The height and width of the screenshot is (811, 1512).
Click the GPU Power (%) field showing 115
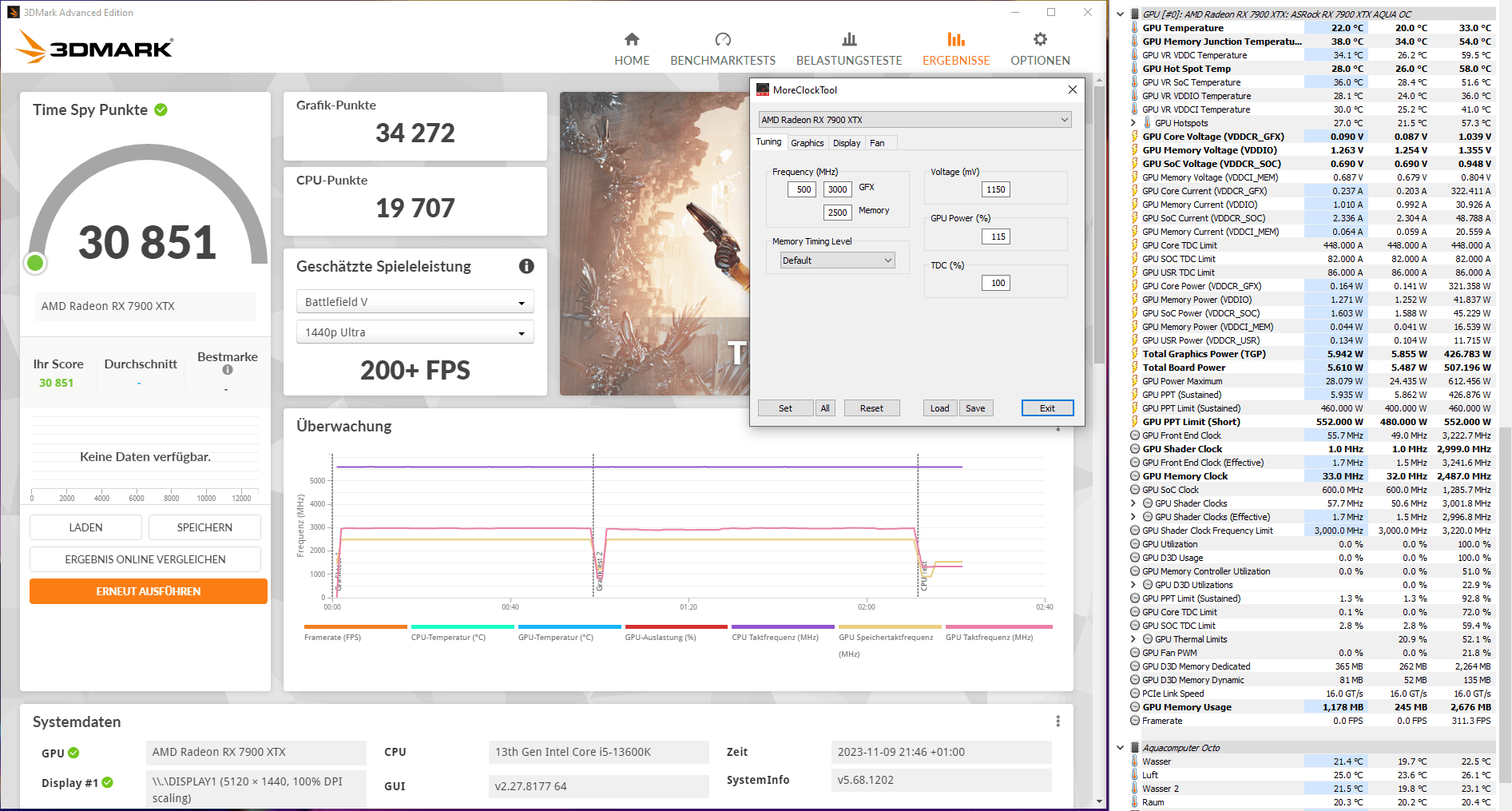[x=996, y=237]
